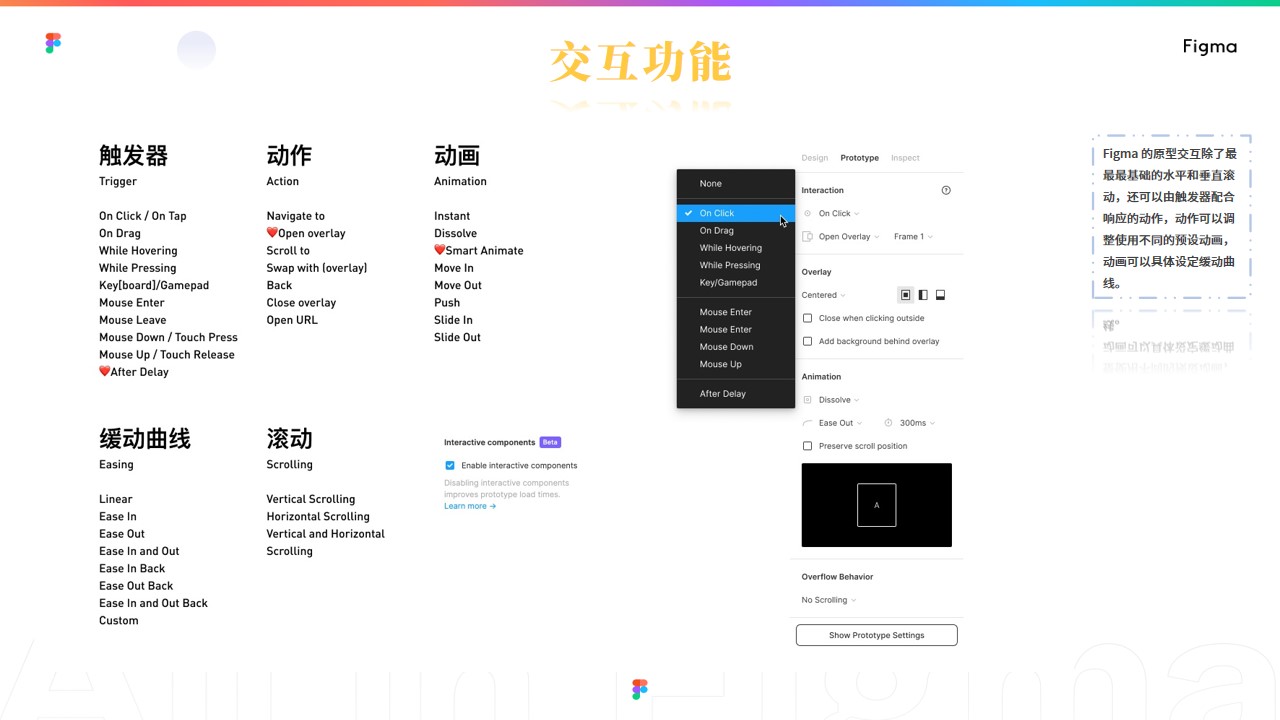Click the help icon beside Interaction
The width and height of the screenshot is (1280, 720).
coord(946,190)
